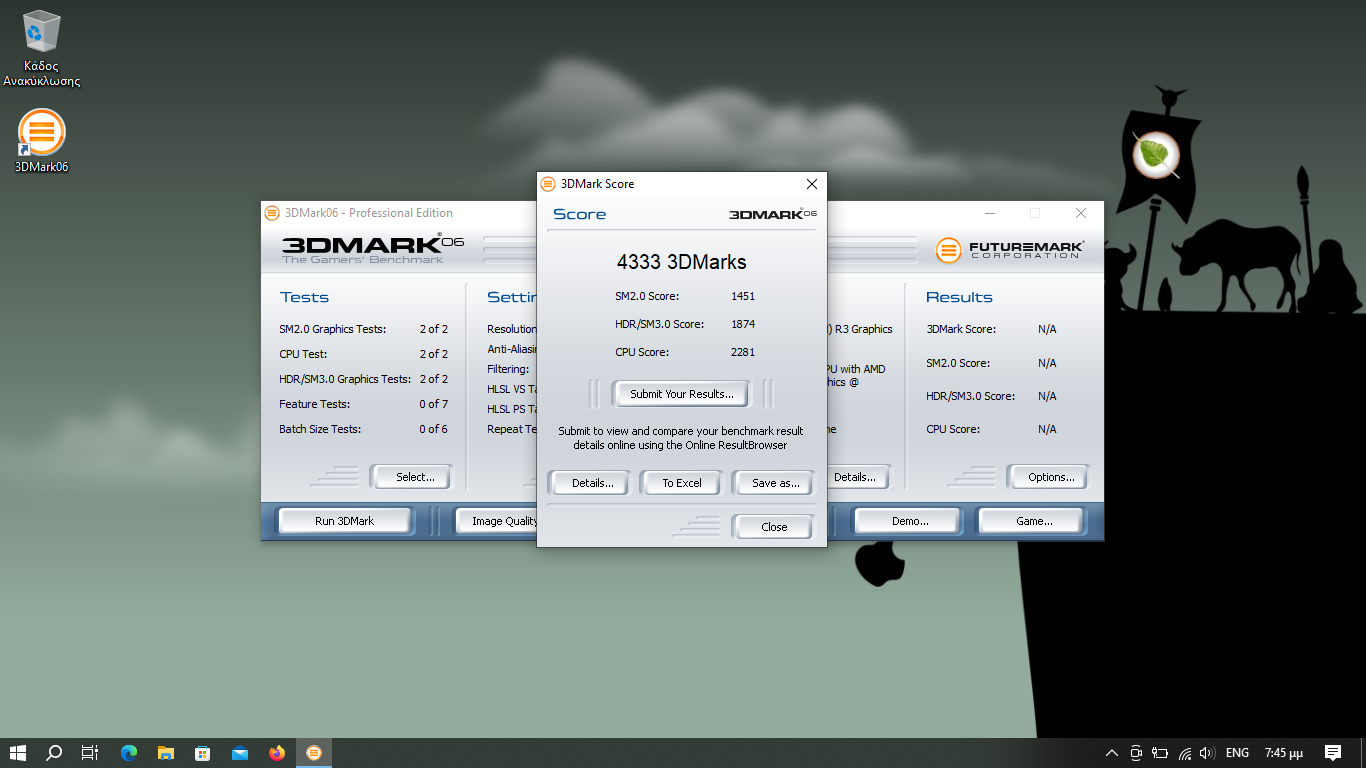This screenshot has height=768, width=1366.
Task: Click Feature Tests row label
Action: (315, 404)
